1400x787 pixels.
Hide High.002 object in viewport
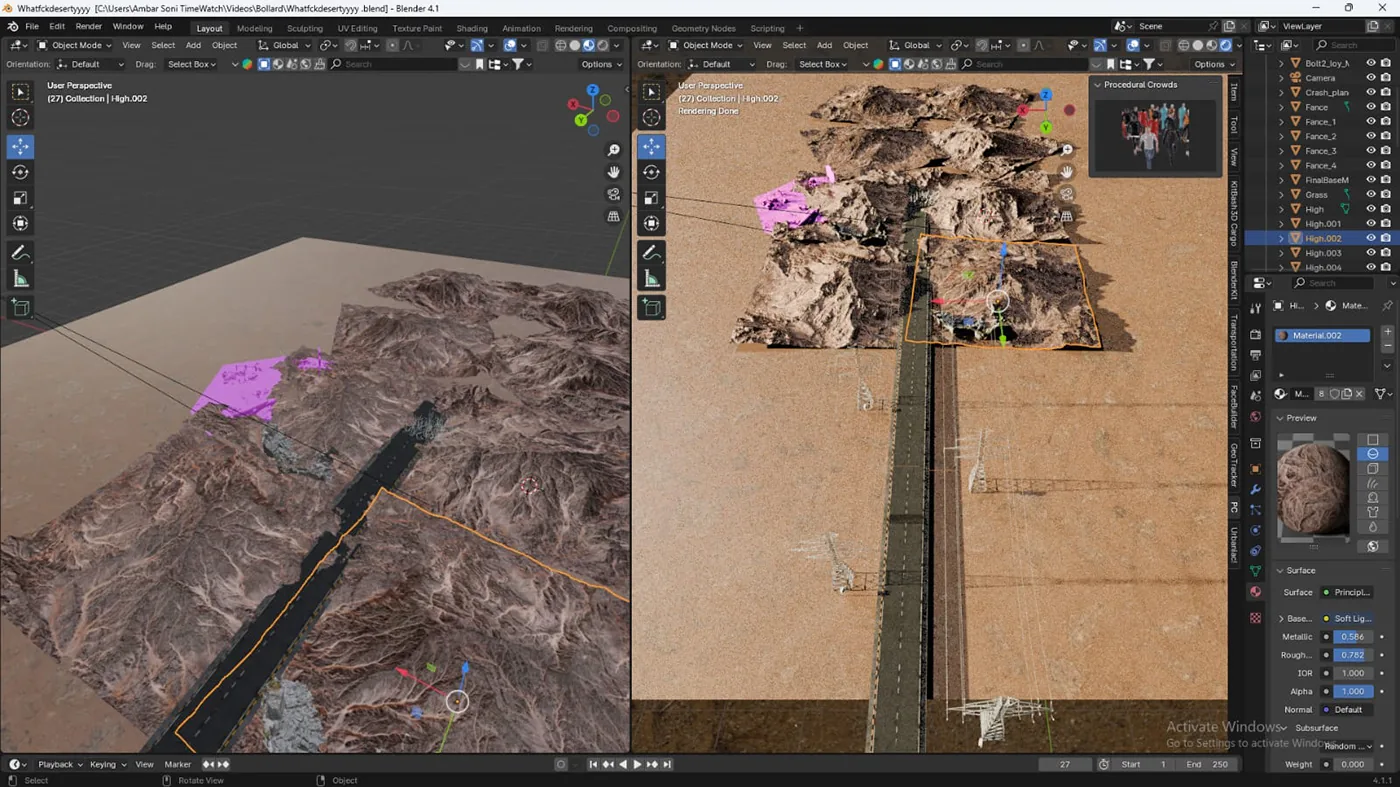[x=1371, y=238]
